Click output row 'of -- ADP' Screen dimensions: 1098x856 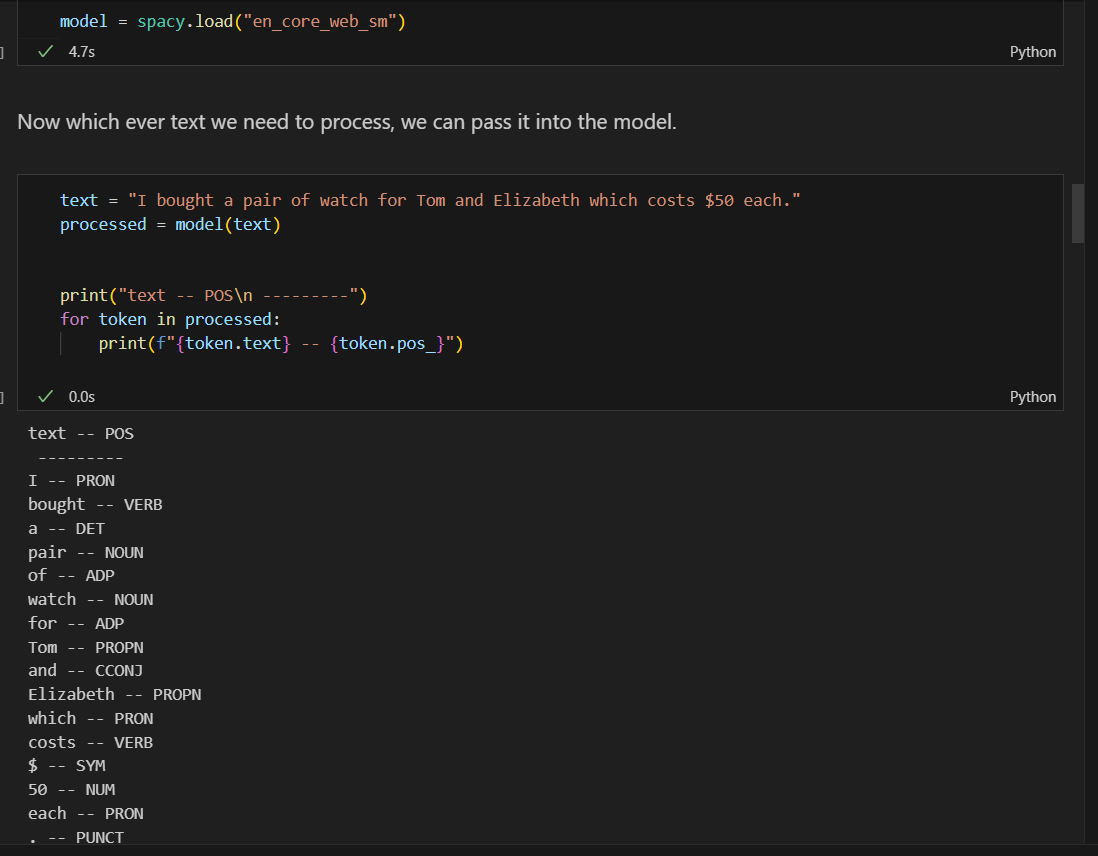coord(71,576)
